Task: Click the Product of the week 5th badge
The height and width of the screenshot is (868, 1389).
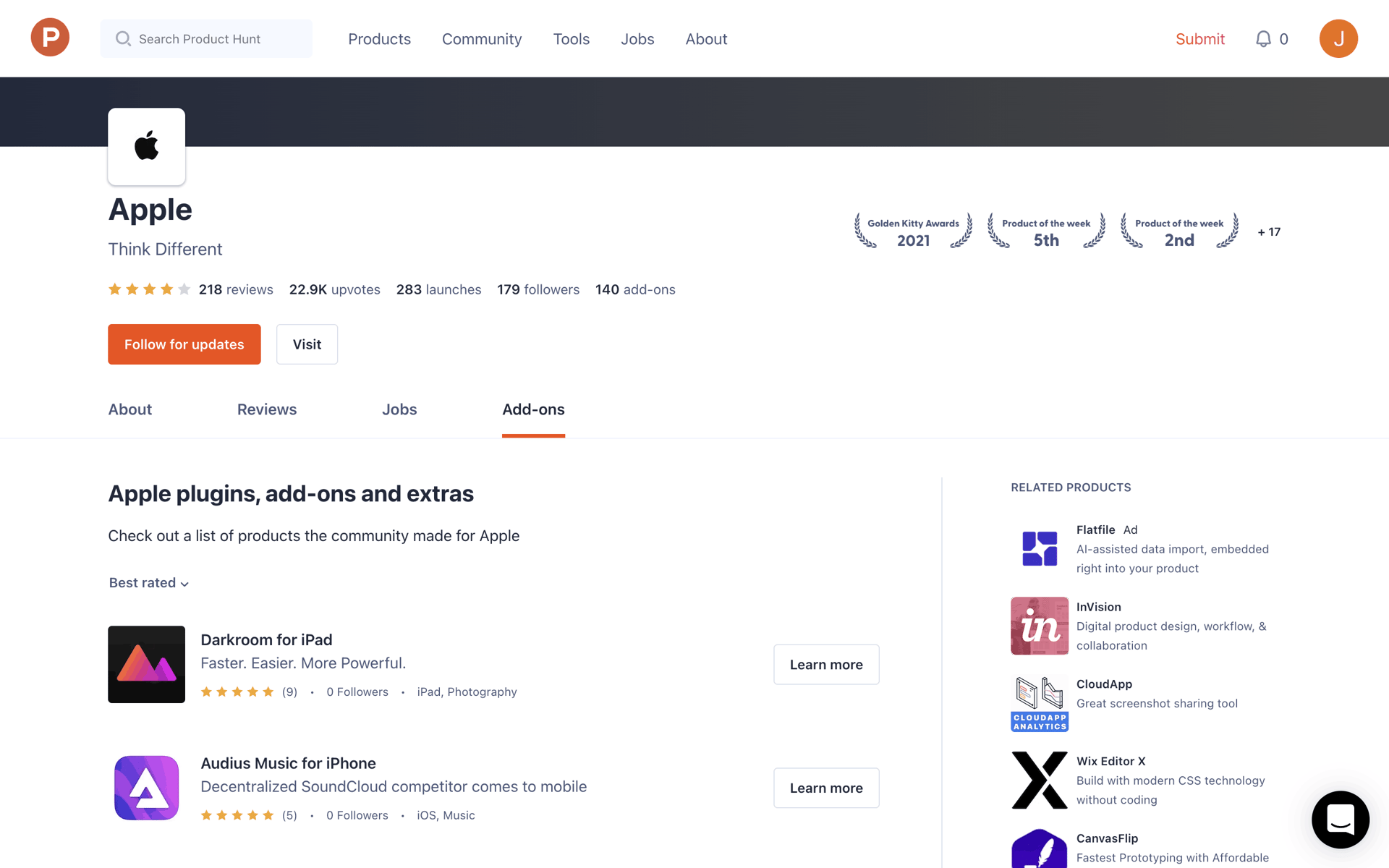Action: pos(1046,231)
